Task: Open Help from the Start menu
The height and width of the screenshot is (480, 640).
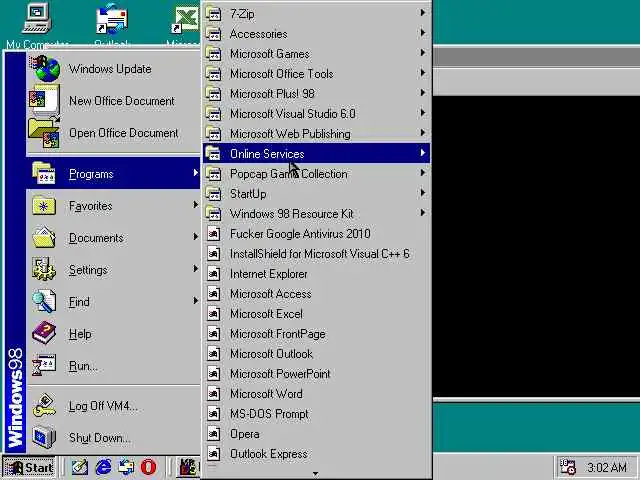Action: tap(113, 334)
